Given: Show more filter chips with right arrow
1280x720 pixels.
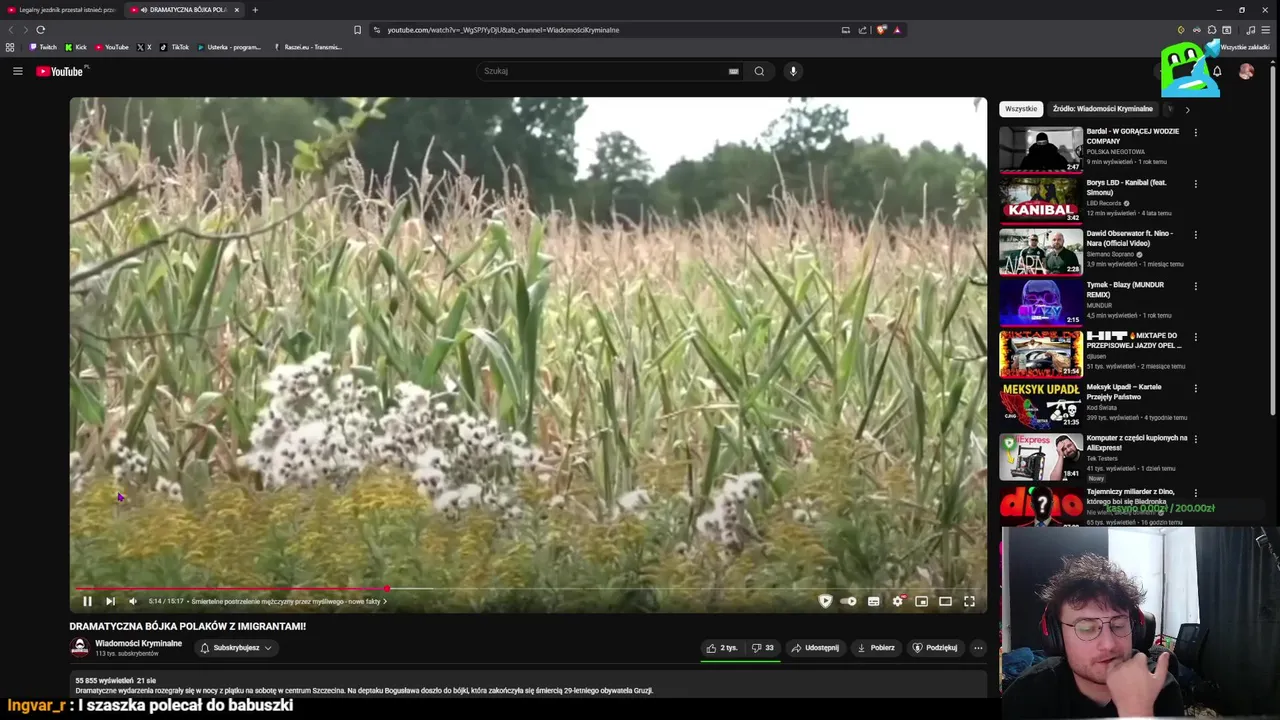Looking at the screenshot, I should click(x=1187, y=109).
